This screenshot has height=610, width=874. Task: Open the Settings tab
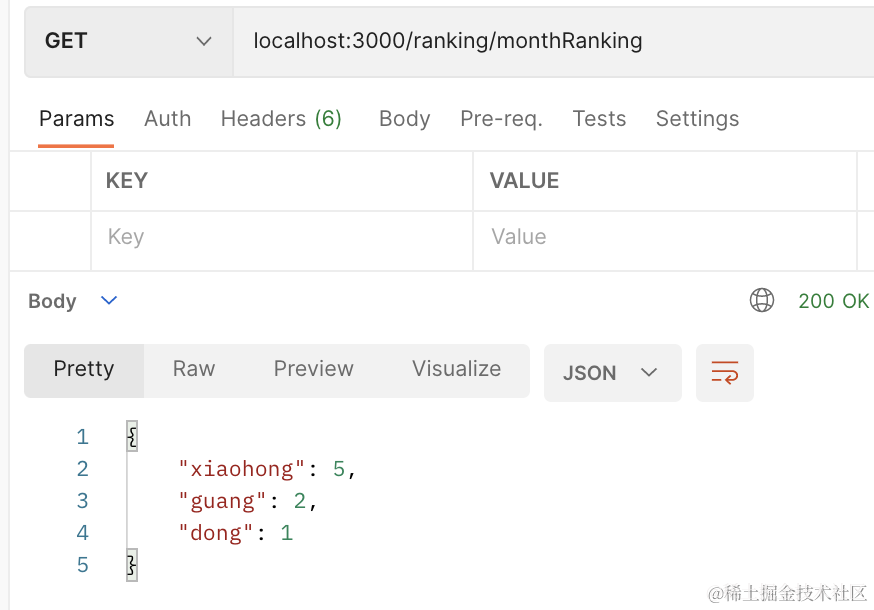tap(697, 119)
